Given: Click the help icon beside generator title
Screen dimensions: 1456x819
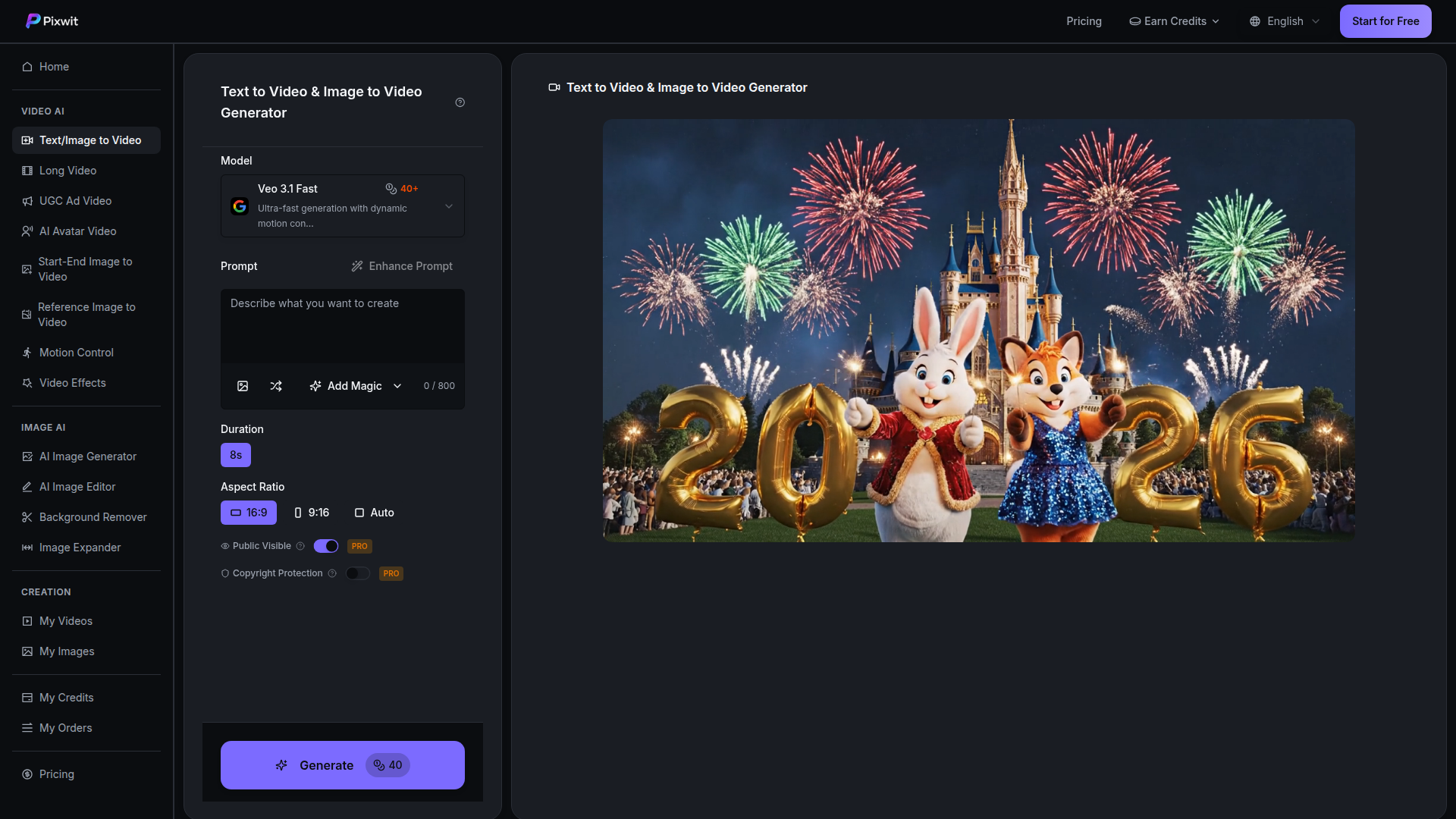Looking at the screenshot, I should coord(460,102).
